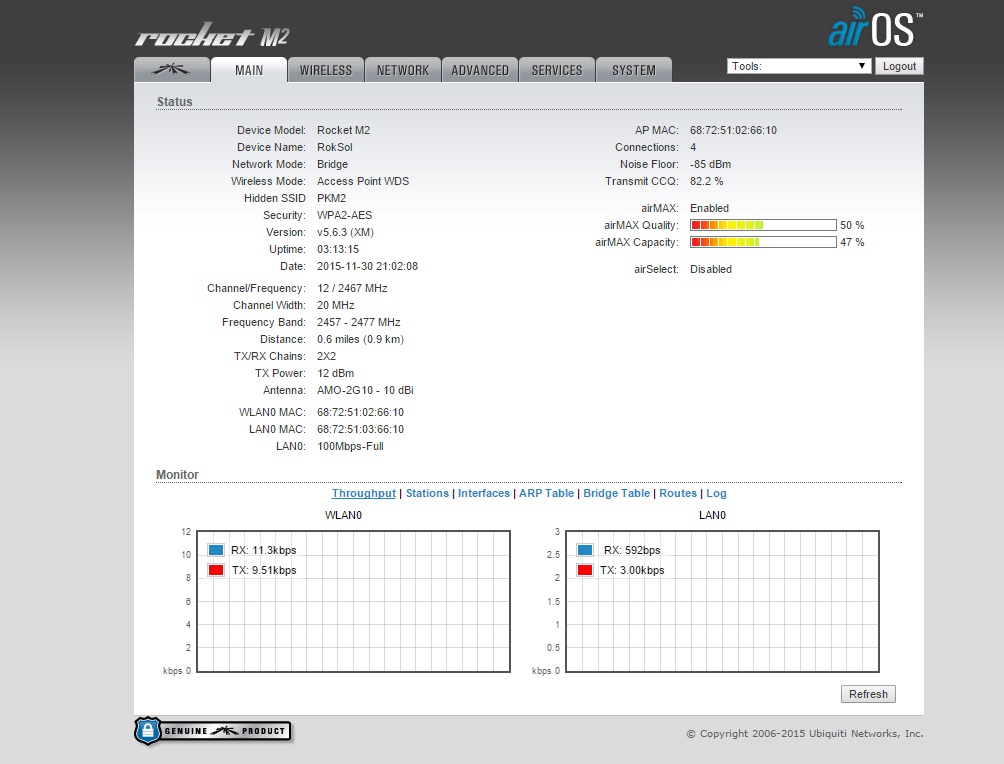Viewport: 1004px width, 764px height.
Task: Click the airMAX value Enabled
Action: click(709, 208)
